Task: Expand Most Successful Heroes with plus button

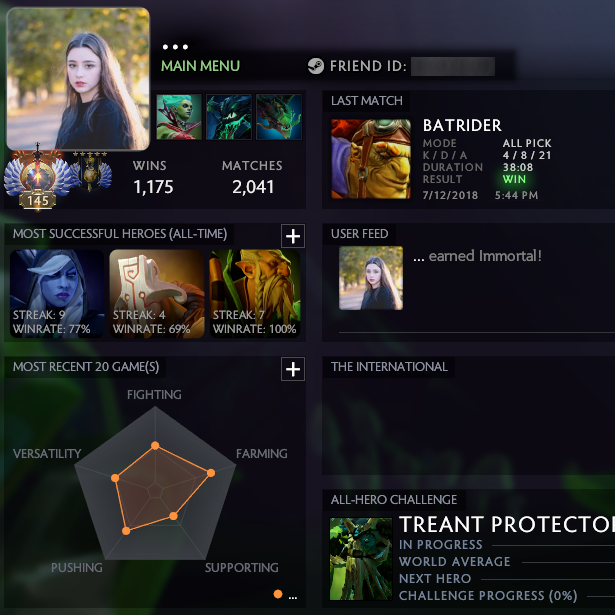Action: 293,236
